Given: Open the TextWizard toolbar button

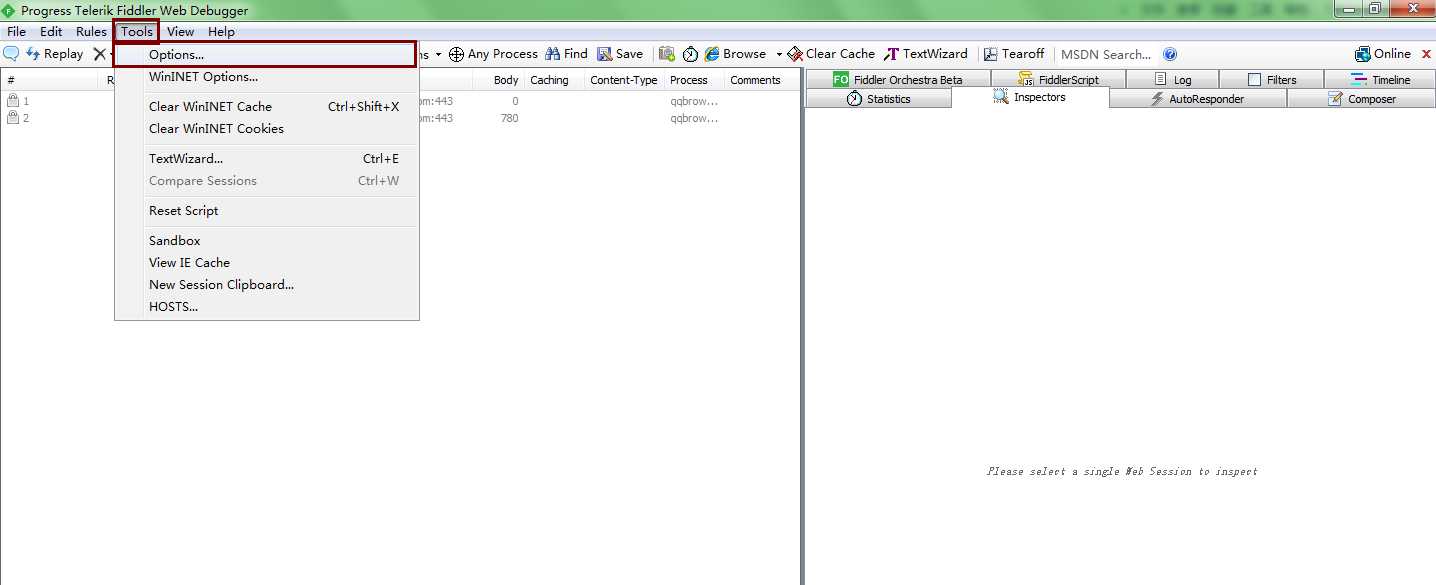Looking at the screenshot, I should coord(926,54).
